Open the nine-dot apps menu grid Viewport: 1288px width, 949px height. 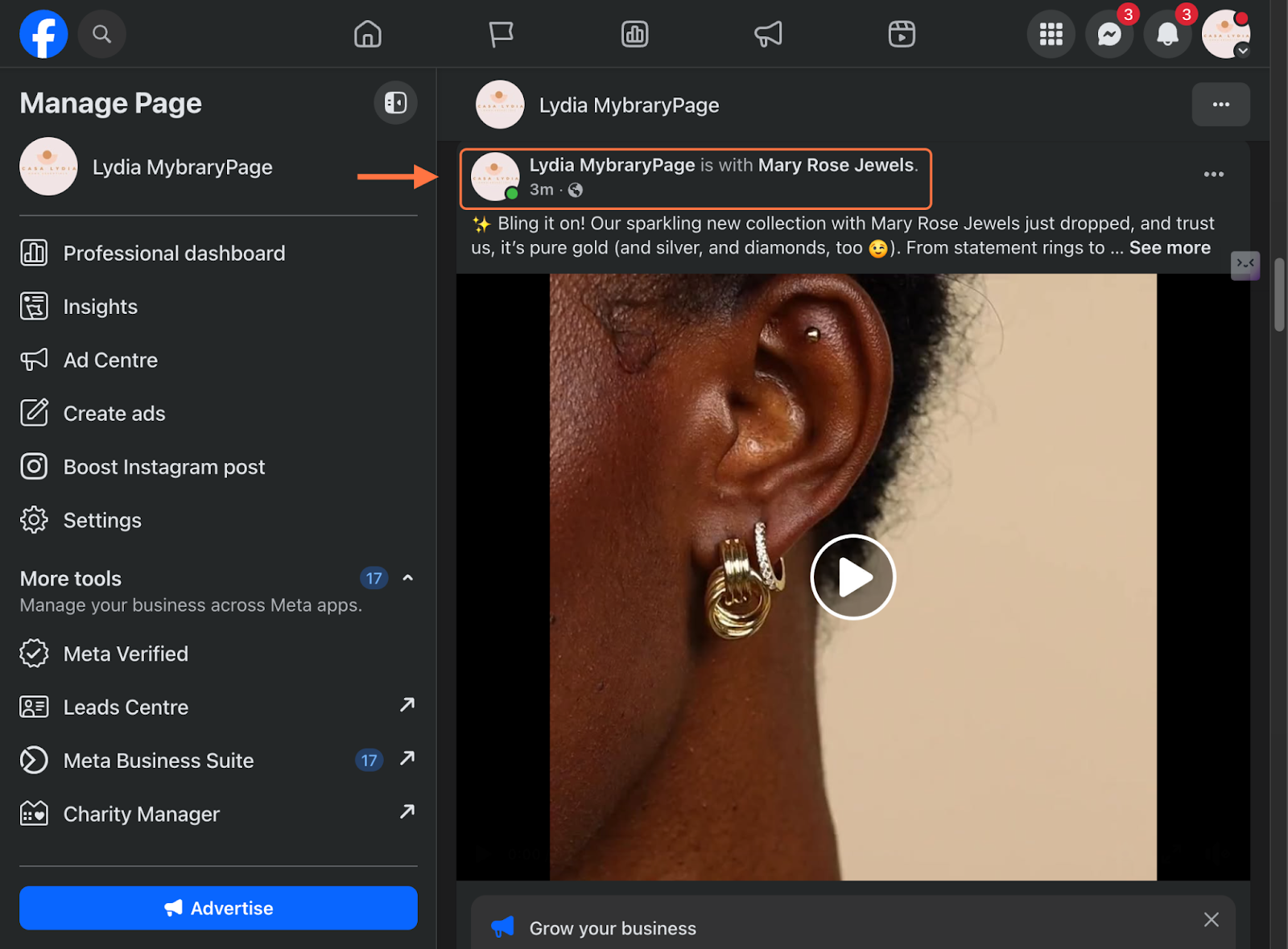1051,35
